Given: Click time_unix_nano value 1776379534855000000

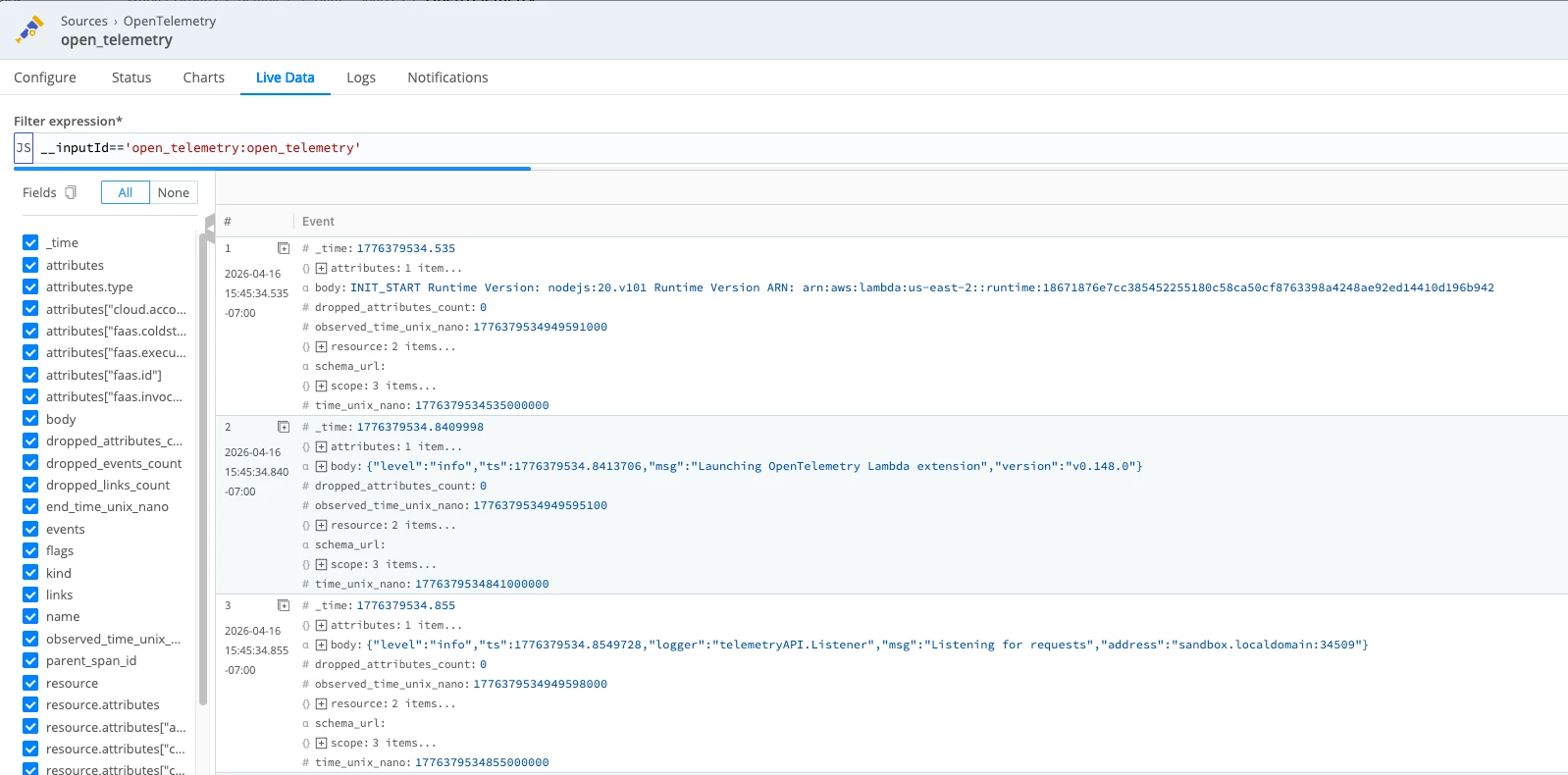Looking at the screenshot, I should [x=482, y=762].
